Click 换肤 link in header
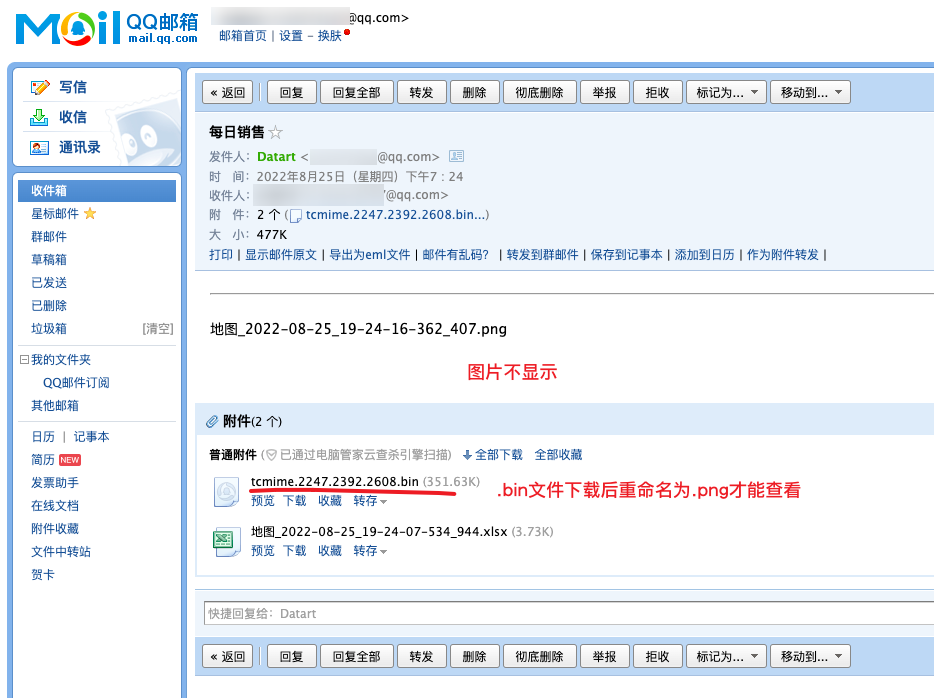Viewport: 934px width, 698px height. click(329, 36)
